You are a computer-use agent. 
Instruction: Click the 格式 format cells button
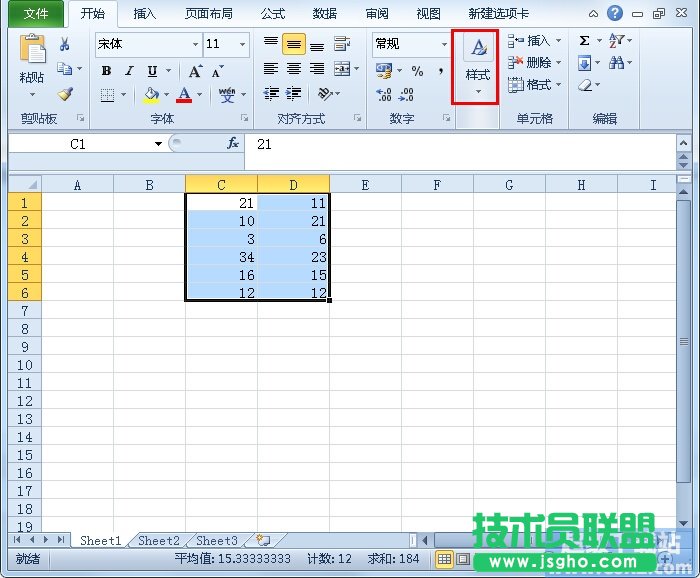click(x=535, y=84)
